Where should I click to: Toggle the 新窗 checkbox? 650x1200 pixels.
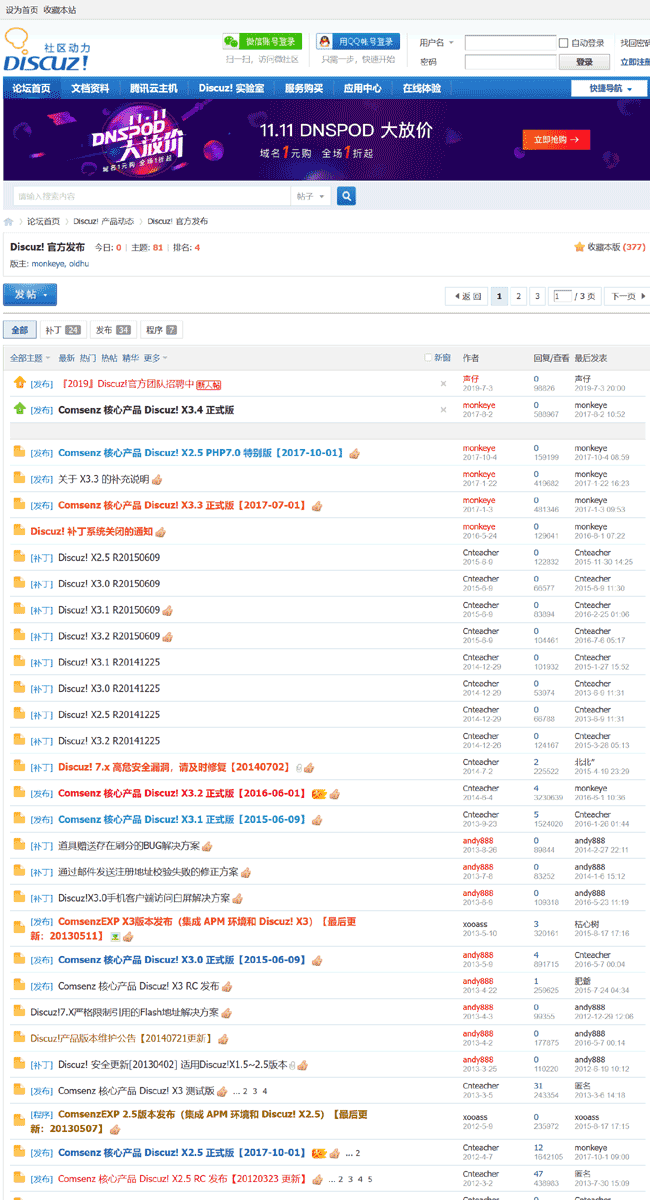coord(428,357)
